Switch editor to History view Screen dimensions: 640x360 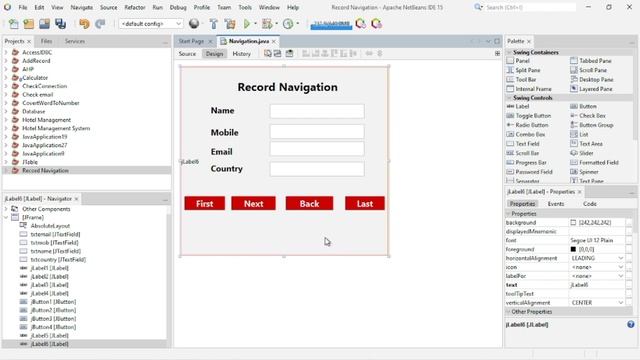242,53
